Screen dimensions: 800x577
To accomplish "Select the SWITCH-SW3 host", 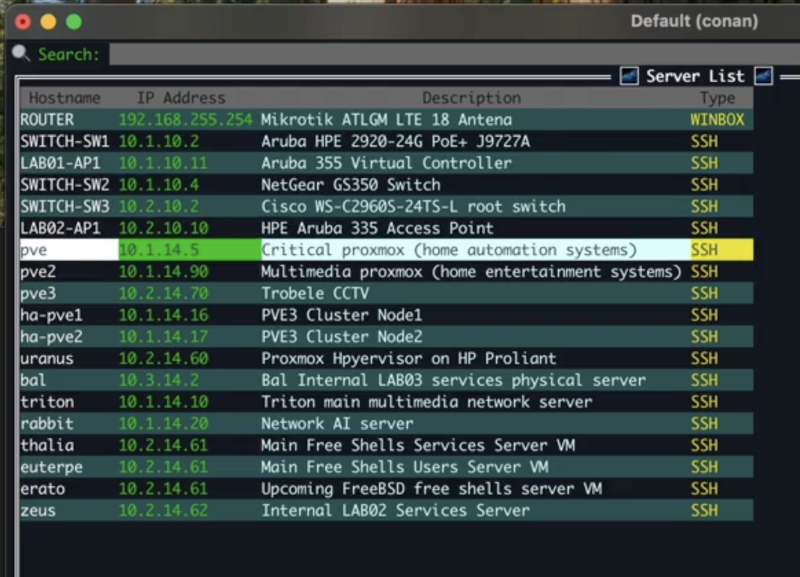I will pos(65,207).
